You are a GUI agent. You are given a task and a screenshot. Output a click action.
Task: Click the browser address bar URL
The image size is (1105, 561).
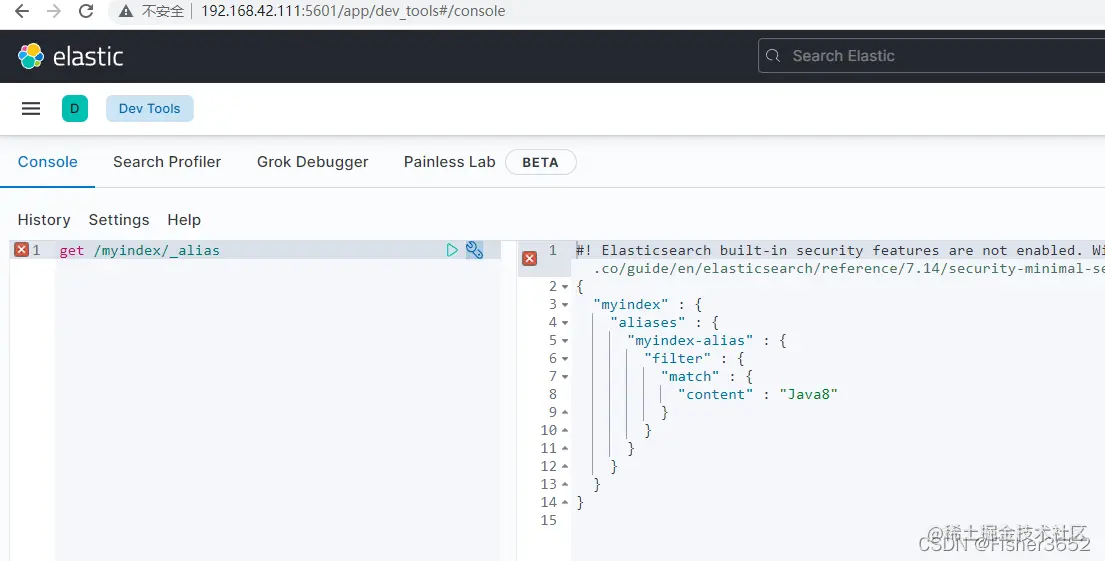point(353,11)
